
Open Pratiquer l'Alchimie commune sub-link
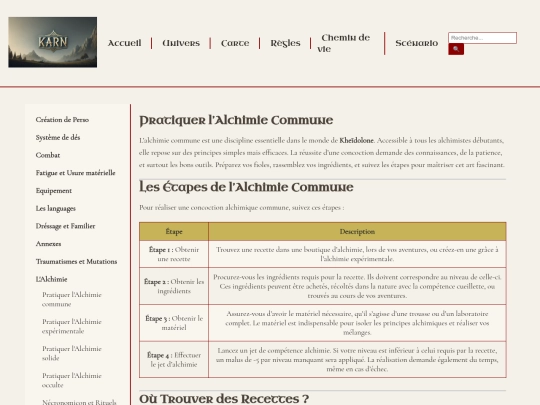click(x=72, y=299)
